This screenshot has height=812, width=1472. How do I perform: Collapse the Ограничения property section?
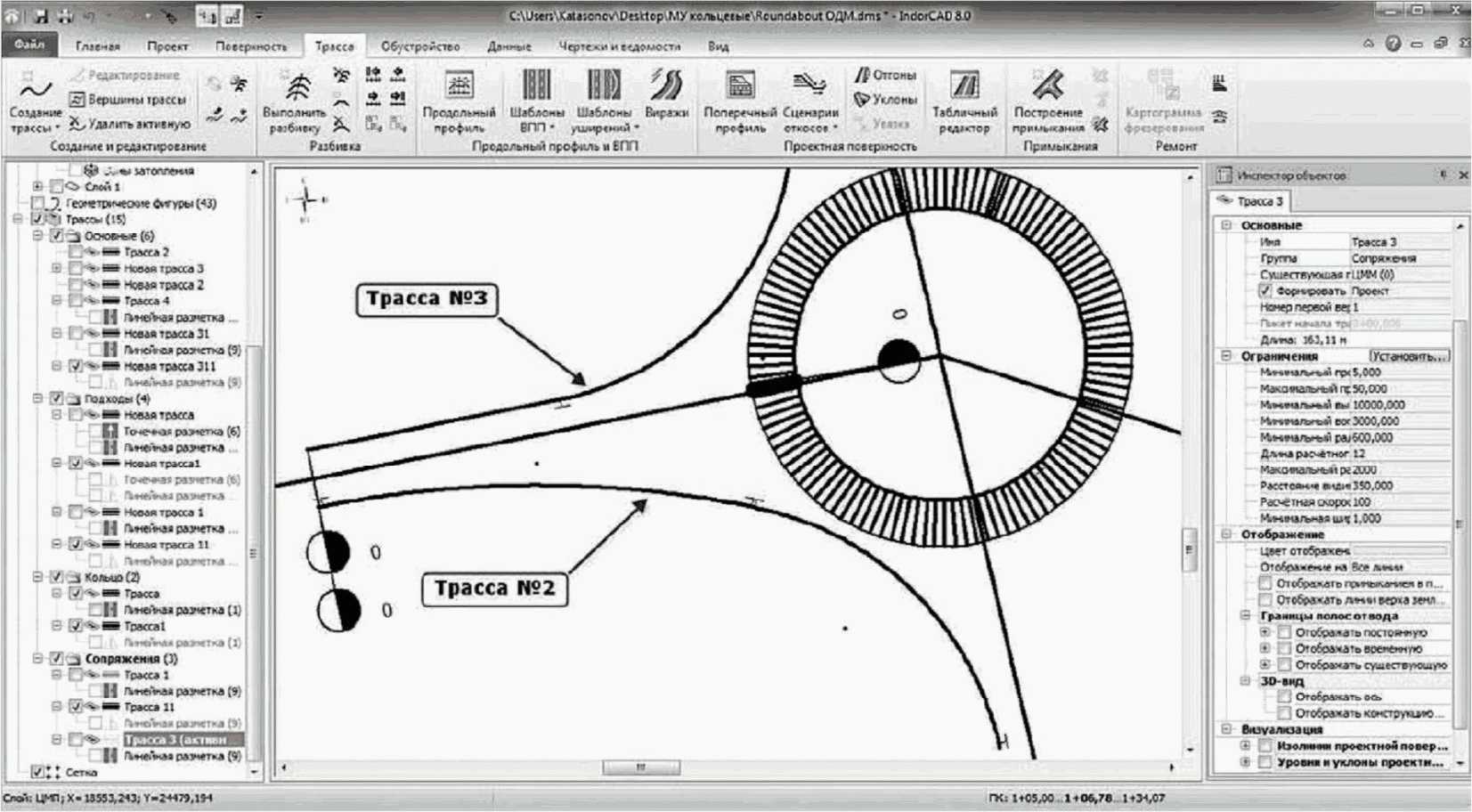tap(1226, 356)
